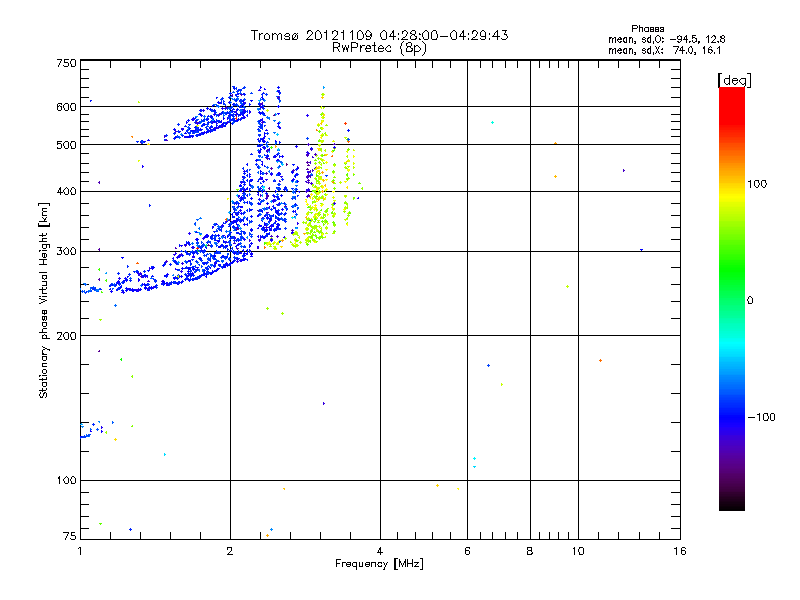Click the colorbar '100' tick label

point(757,184)
